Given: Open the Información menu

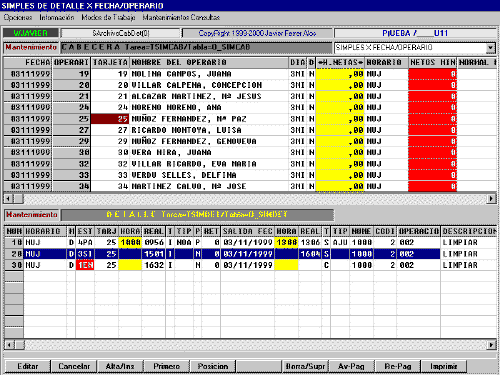Looking at the screenshot, I should click(x=57, y=17).
